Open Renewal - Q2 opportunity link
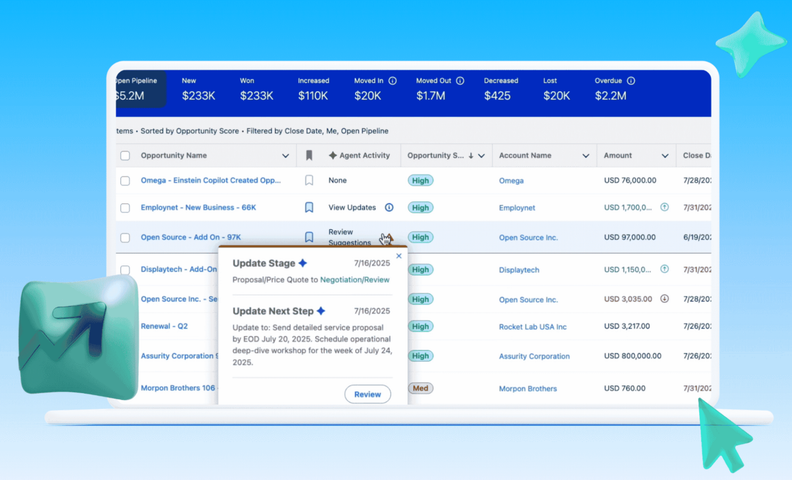The height and width of the screenshot is (480, 792). (x=164, y=326)
